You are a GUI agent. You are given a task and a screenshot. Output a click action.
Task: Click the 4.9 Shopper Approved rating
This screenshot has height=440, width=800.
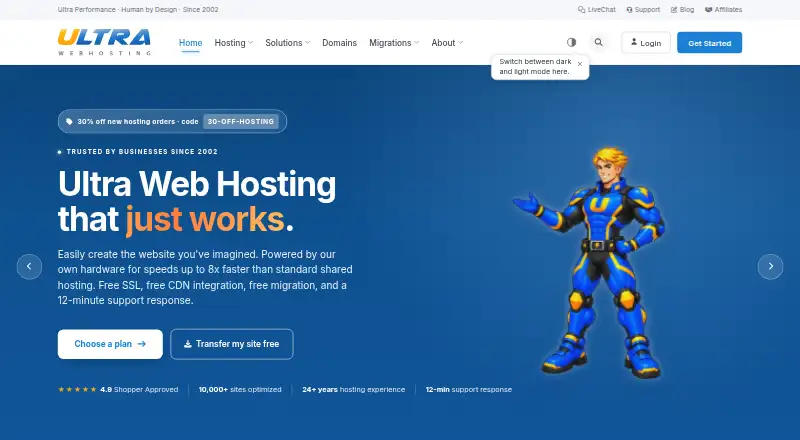[139, 389]
